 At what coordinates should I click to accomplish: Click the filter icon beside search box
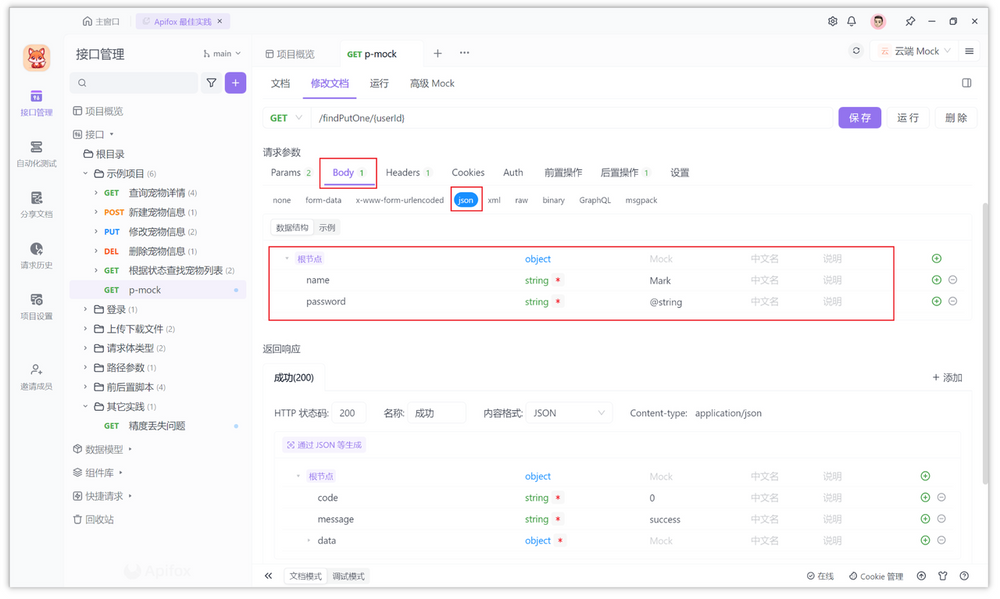click(x=211, y=83)
